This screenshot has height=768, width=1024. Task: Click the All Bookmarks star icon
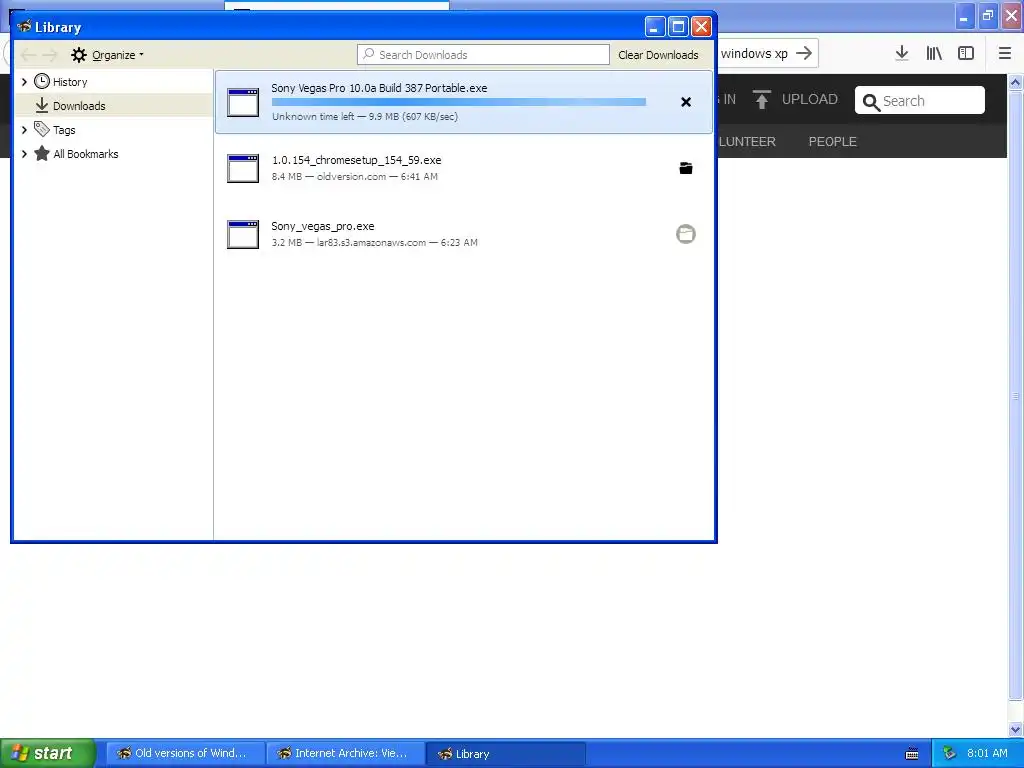(42, 153)
